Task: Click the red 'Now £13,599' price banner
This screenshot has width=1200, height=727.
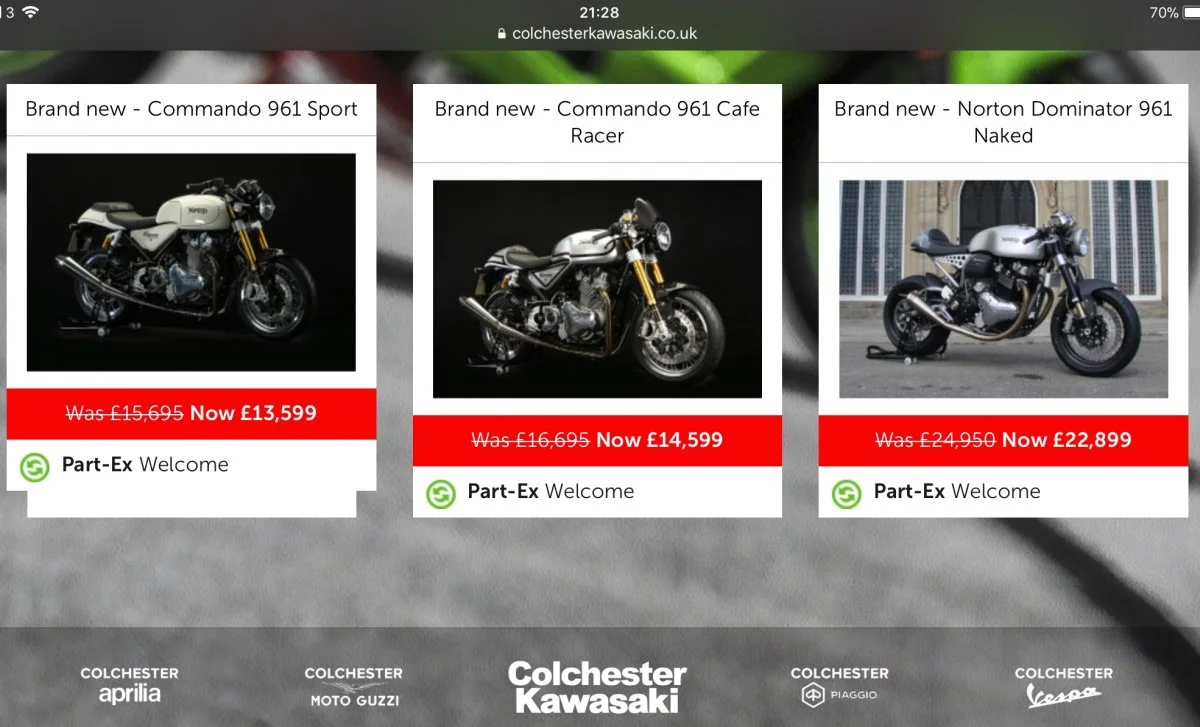Action: 191,413
